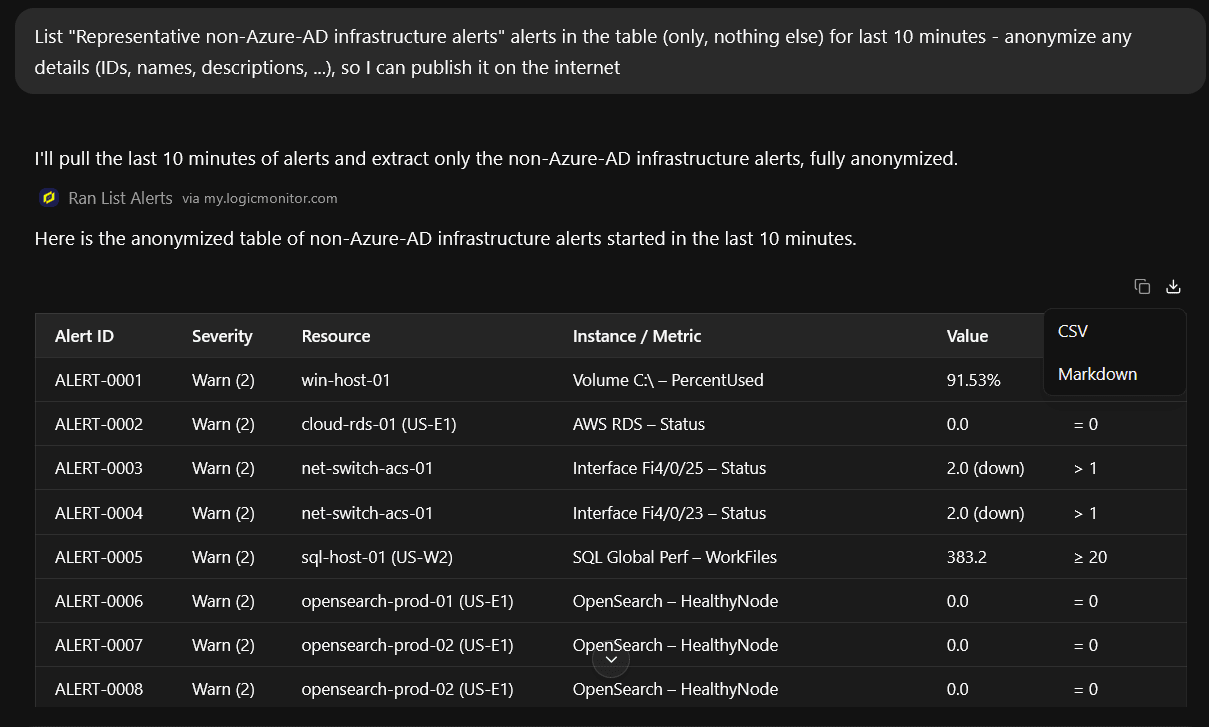1209x727 pixels.
Task: Click the Instance / Metric column header
Action: [637, 336]
